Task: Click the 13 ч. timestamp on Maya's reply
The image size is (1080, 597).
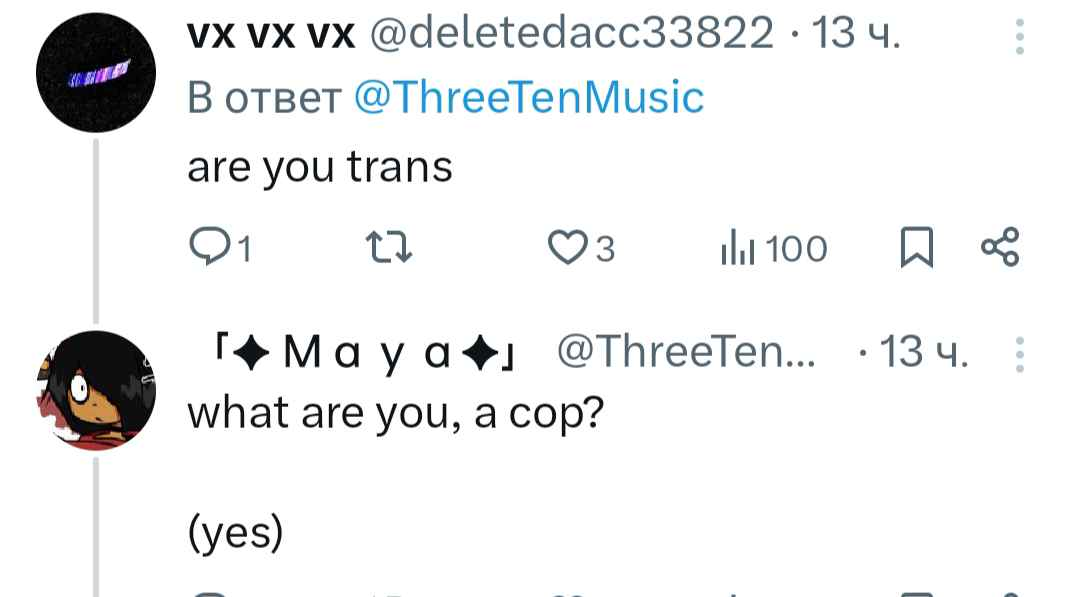Action: [925, 352]
